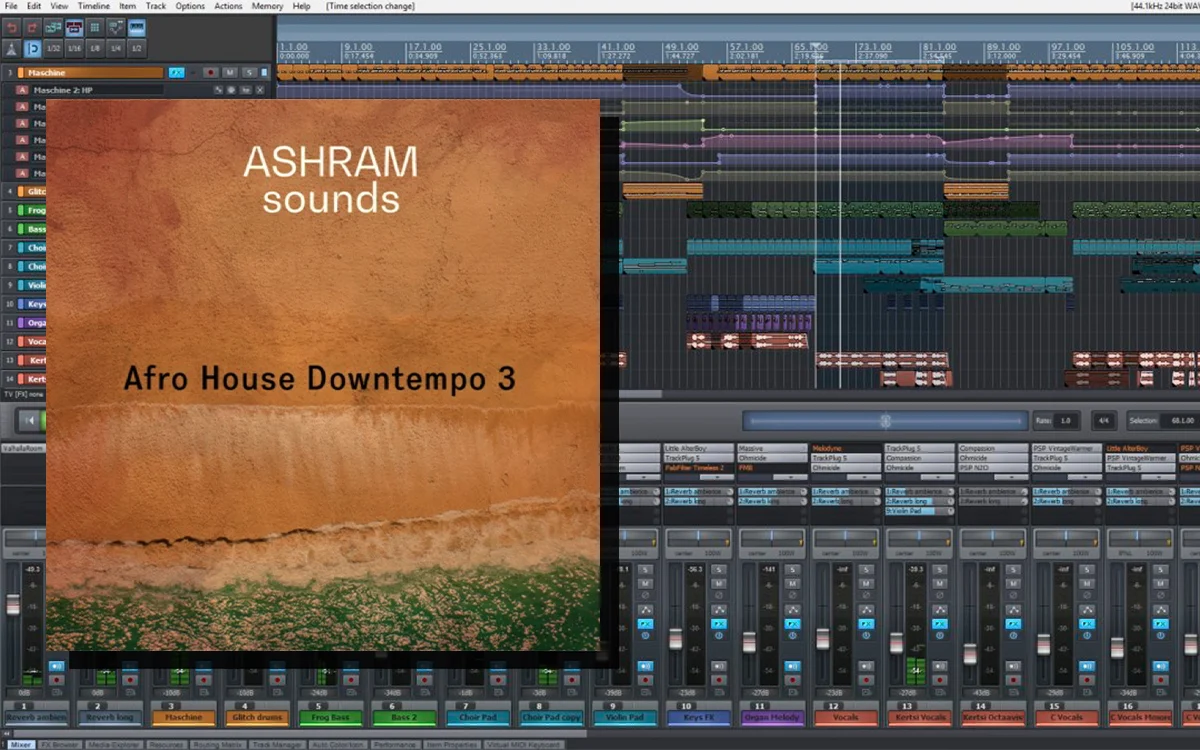Mute the C Vocals mixer channel
This screenshot has height=750, width=1200.
click(1087, 584)
